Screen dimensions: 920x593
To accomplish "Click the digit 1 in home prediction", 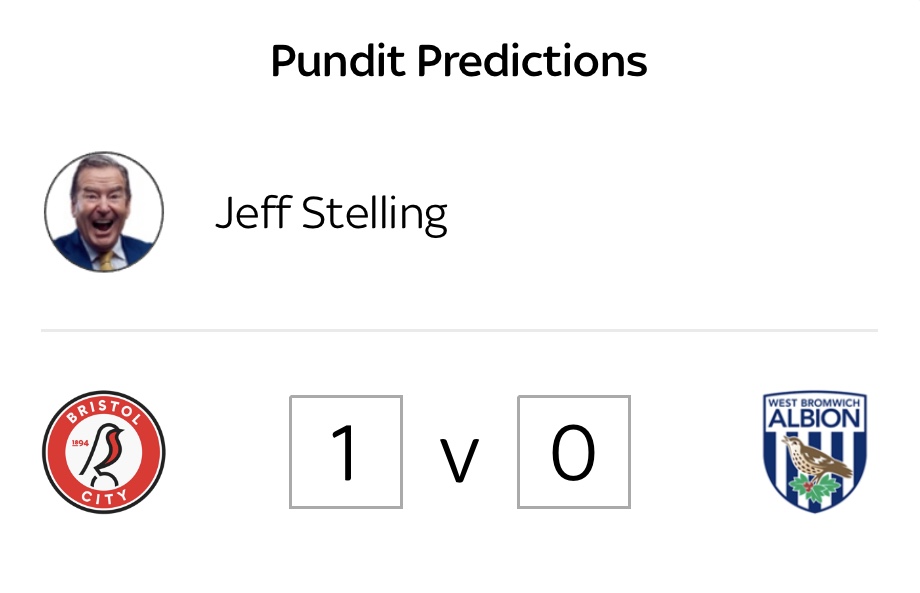I will tap(344, 452).
